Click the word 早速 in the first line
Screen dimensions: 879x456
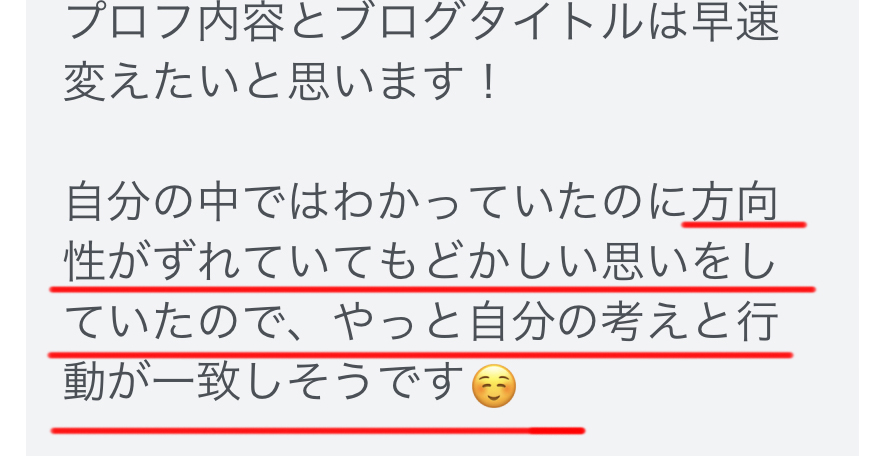pyautogui.click(x=735, y=22)
